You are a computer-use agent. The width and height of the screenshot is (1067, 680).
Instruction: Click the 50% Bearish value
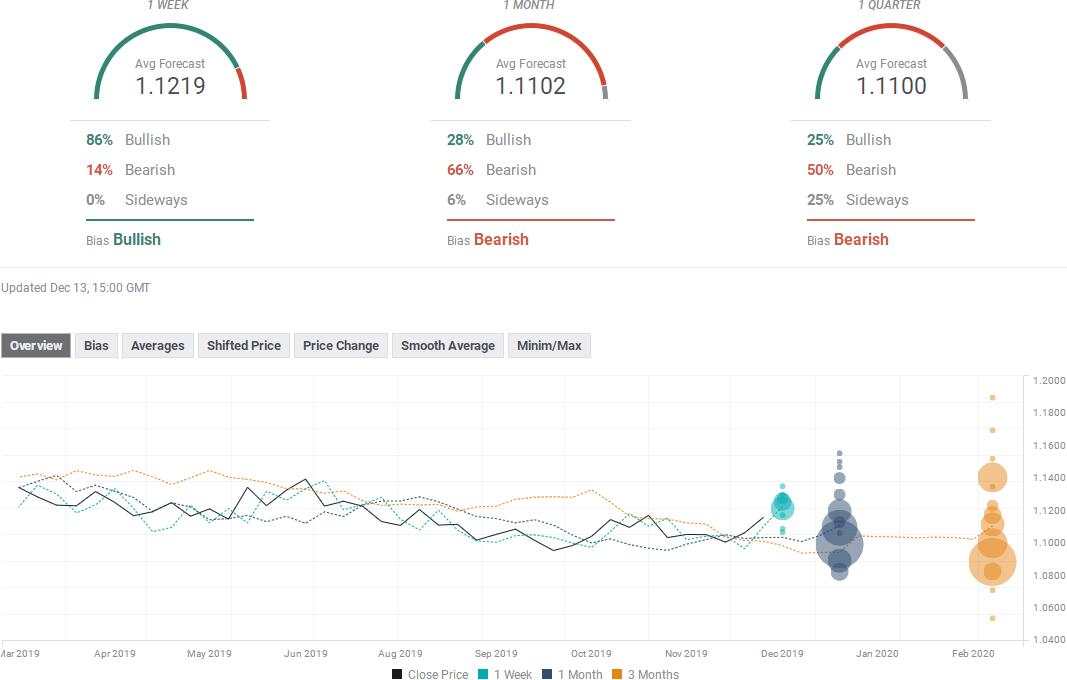pos(820,169)
